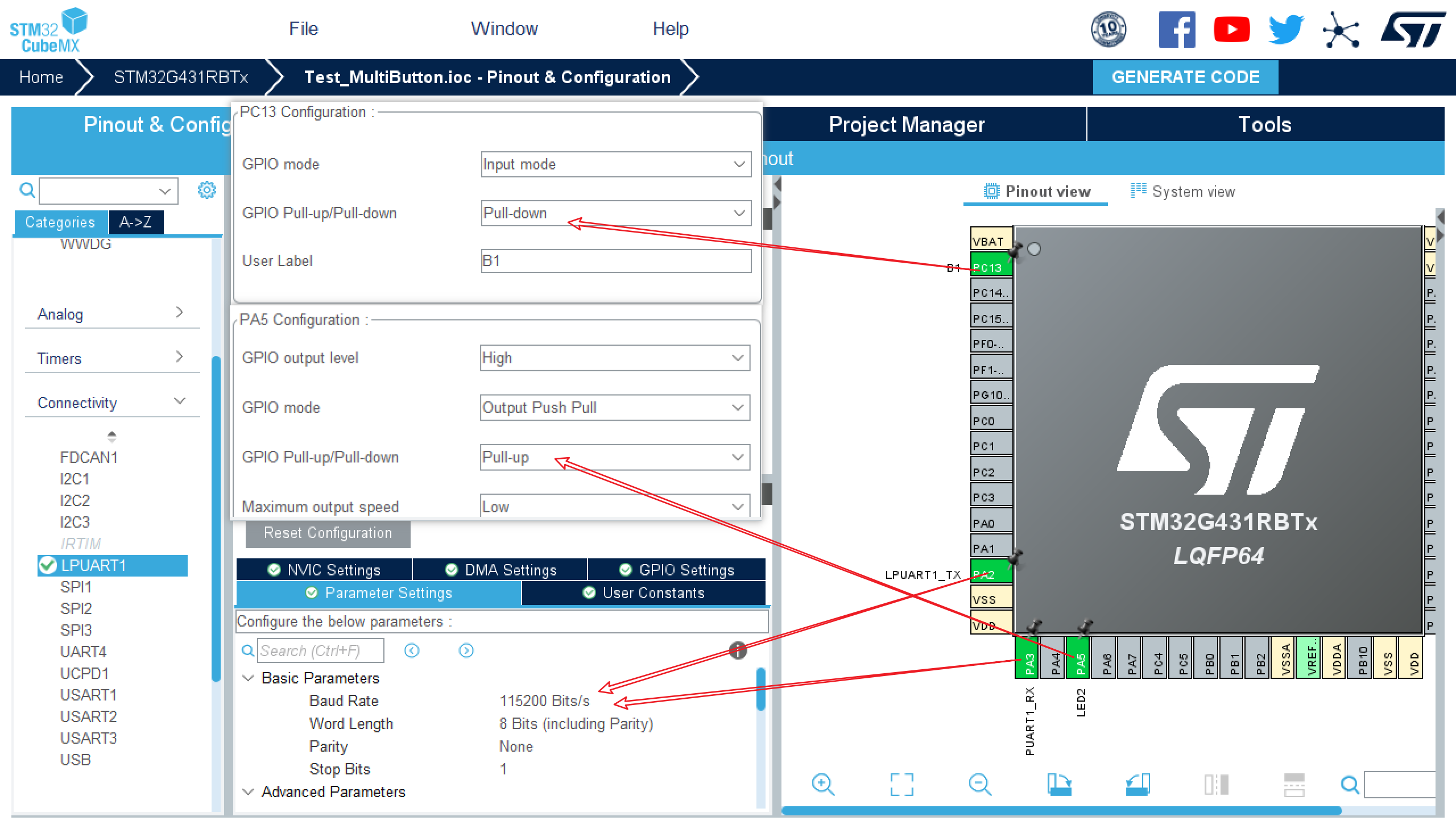Rotate chip clockwise icon
Screen dimensions: 1456x829
point(1059,785)
